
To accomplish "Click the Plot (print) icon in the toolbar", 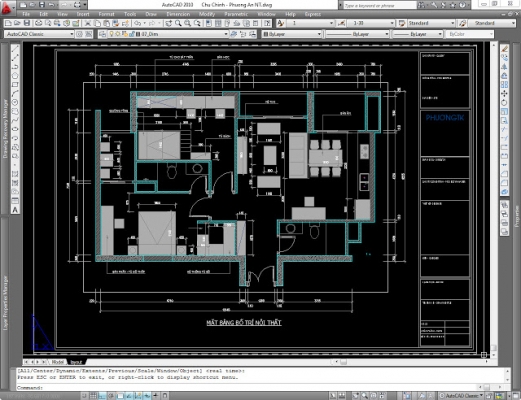I will 39,23.
